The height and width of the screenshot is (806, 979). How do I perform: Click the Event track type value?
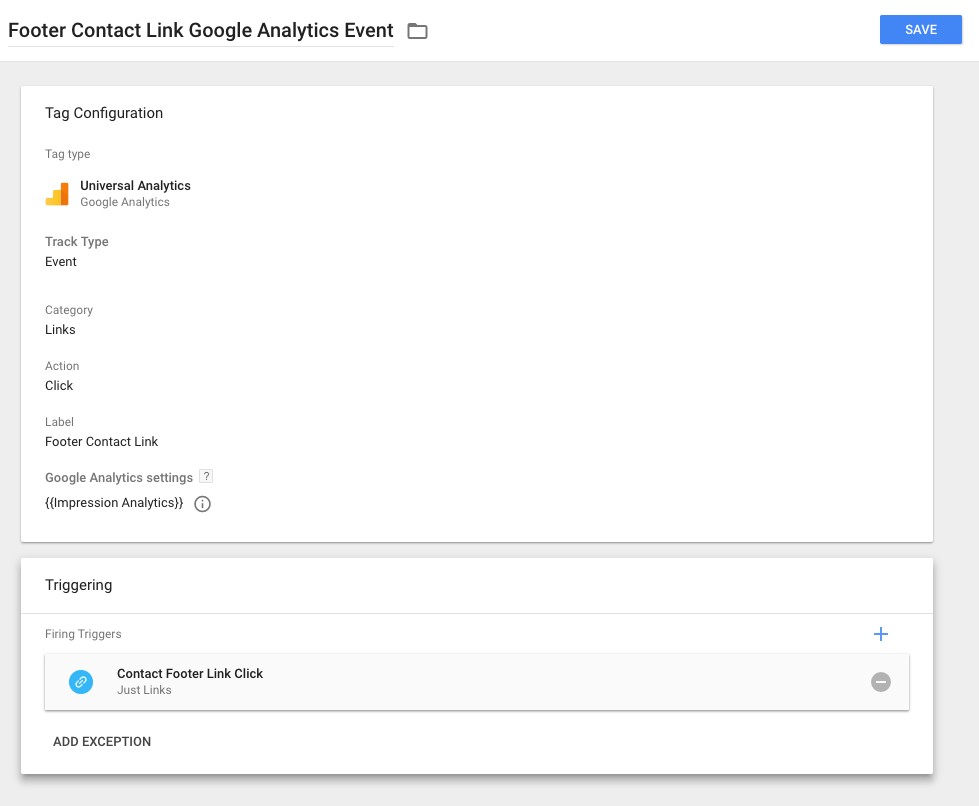click(61, 262)
